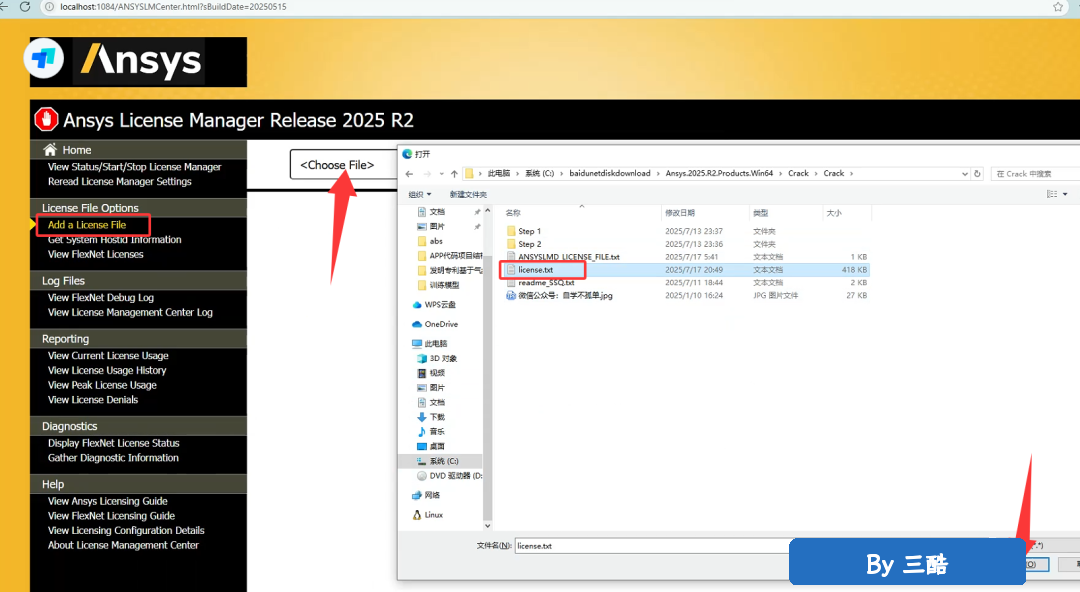The height and width of the screenshot is (592, 1080).
Task: Click Ansys.2025.R2.Products.Win64 breadcrumb segment
Action: [719, 174]
